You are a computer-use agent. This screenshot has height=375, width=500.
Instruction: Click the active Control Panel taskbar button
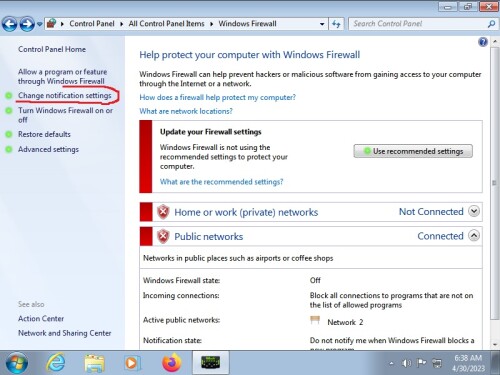tap(210, 363)
